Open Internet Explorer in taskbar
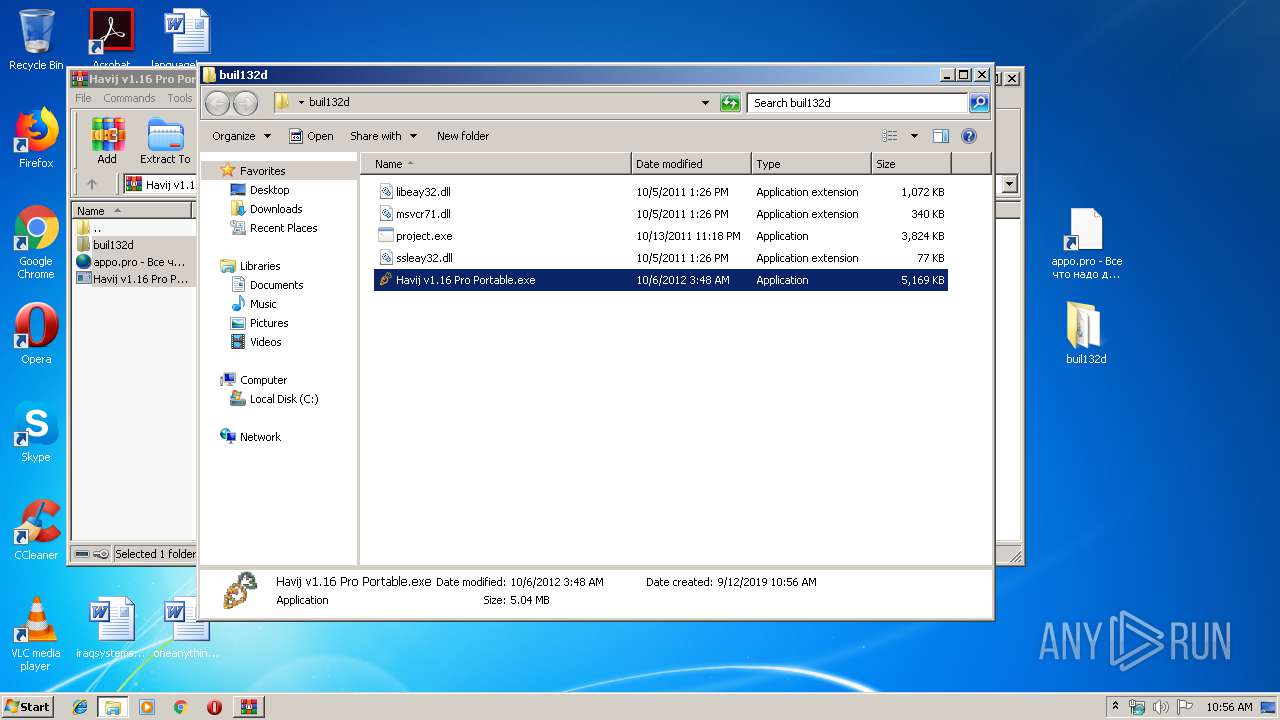 tap(80, 707)
